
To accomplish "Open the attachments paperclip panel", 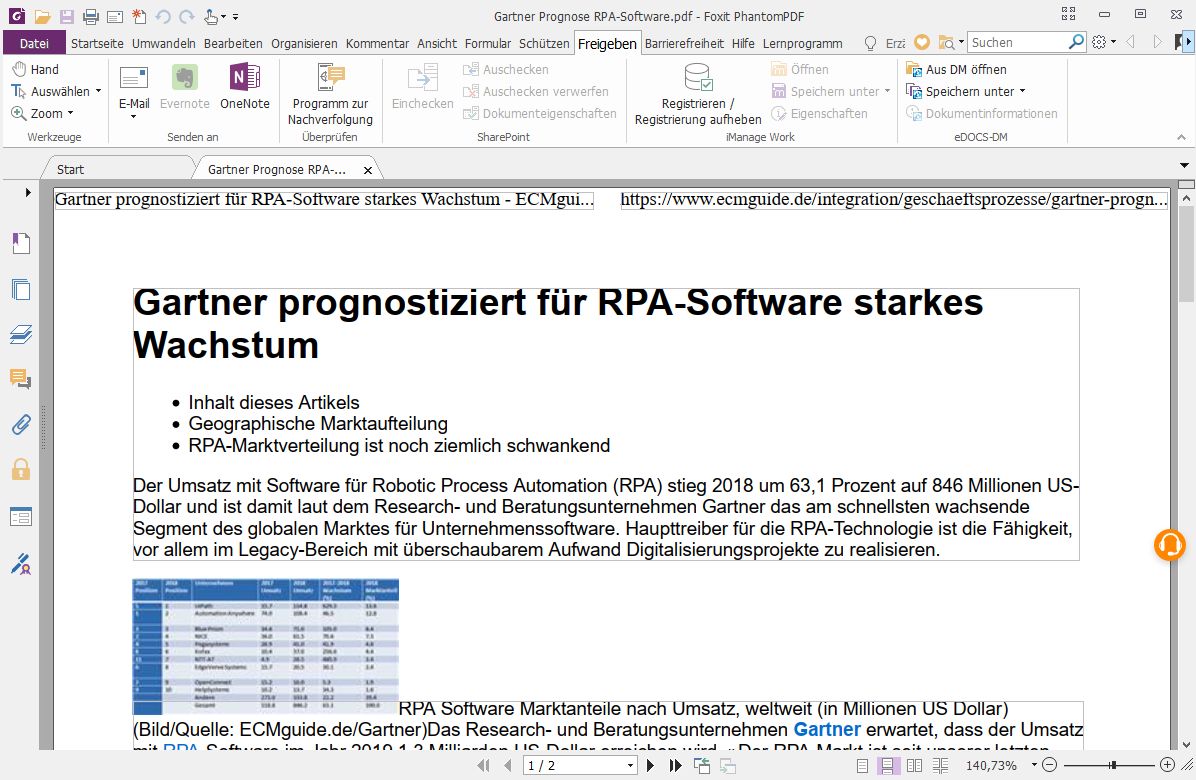I will coord(21,424).
